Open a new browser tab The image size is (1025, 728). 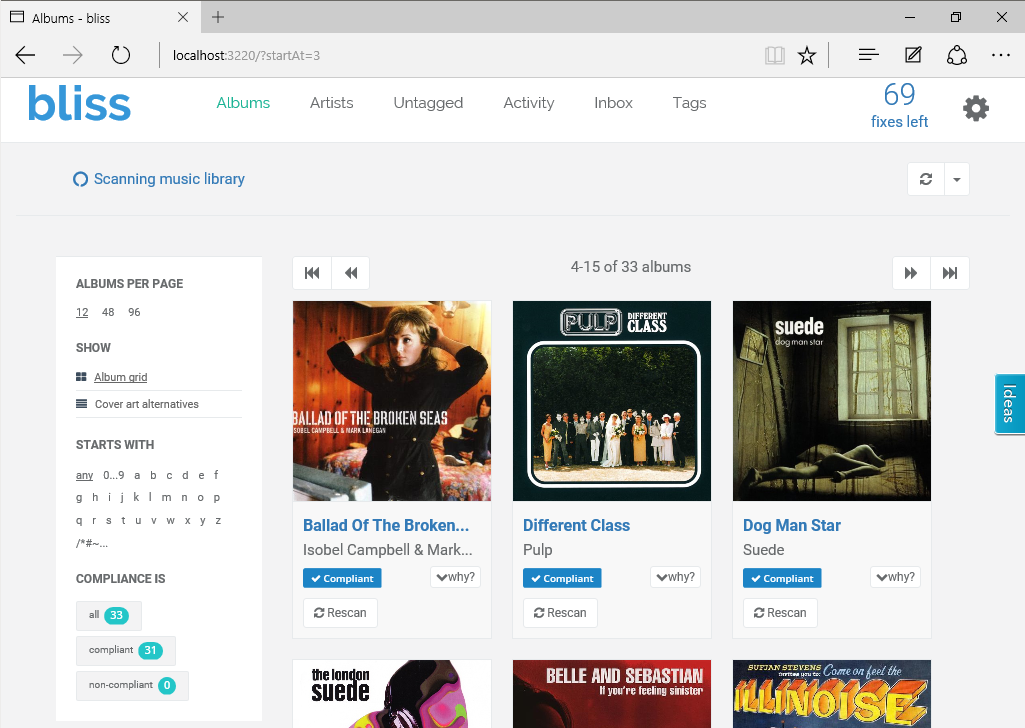tap(218, 18)
